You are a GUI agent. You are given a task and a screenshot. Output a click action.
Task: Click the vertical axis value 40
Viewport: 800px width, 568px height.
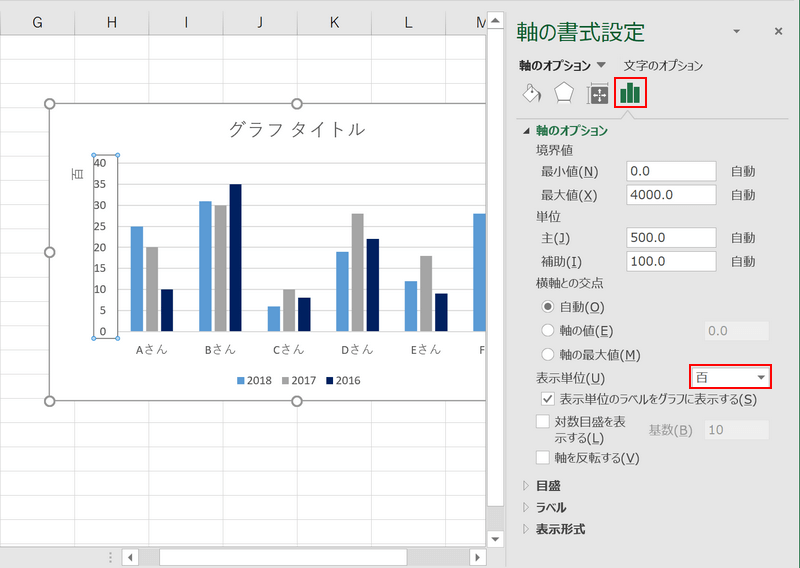(100, 163)
